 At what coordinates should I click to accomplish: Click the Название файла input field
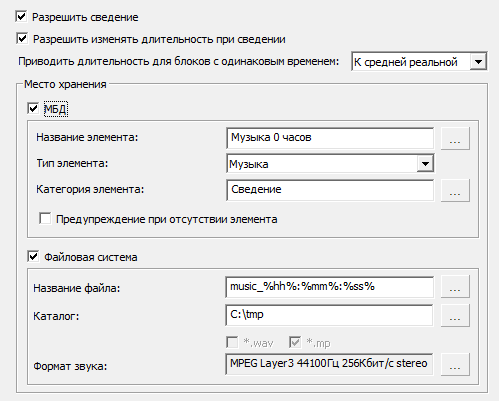(329, 287)
